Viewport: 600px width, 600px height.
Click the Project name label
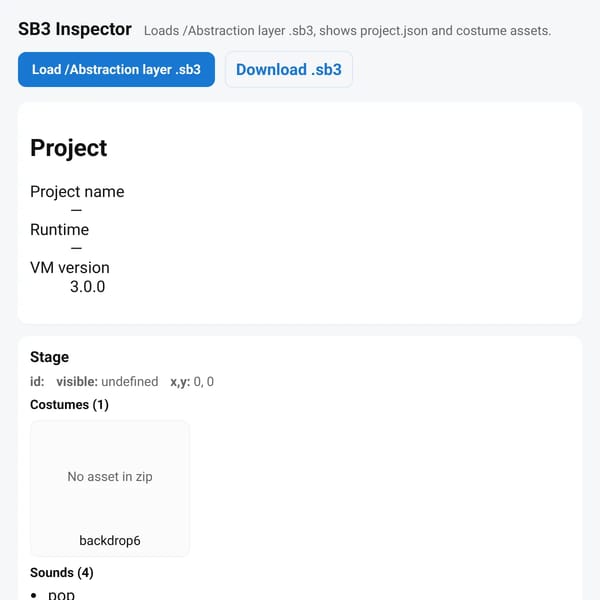click(x=77, y=192)
